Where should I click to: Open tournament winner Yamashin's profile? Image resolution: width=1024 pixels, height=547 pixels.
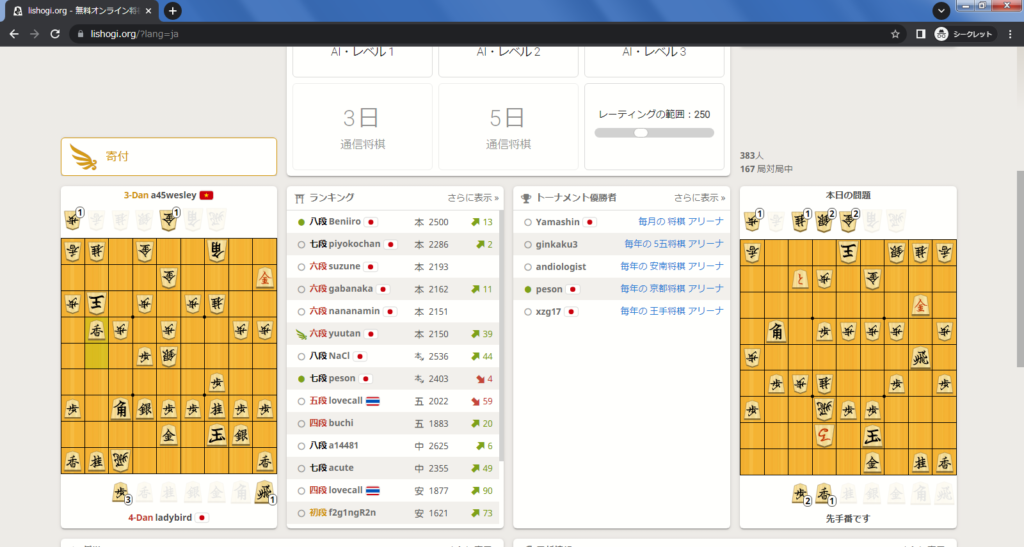pos(558,222)
